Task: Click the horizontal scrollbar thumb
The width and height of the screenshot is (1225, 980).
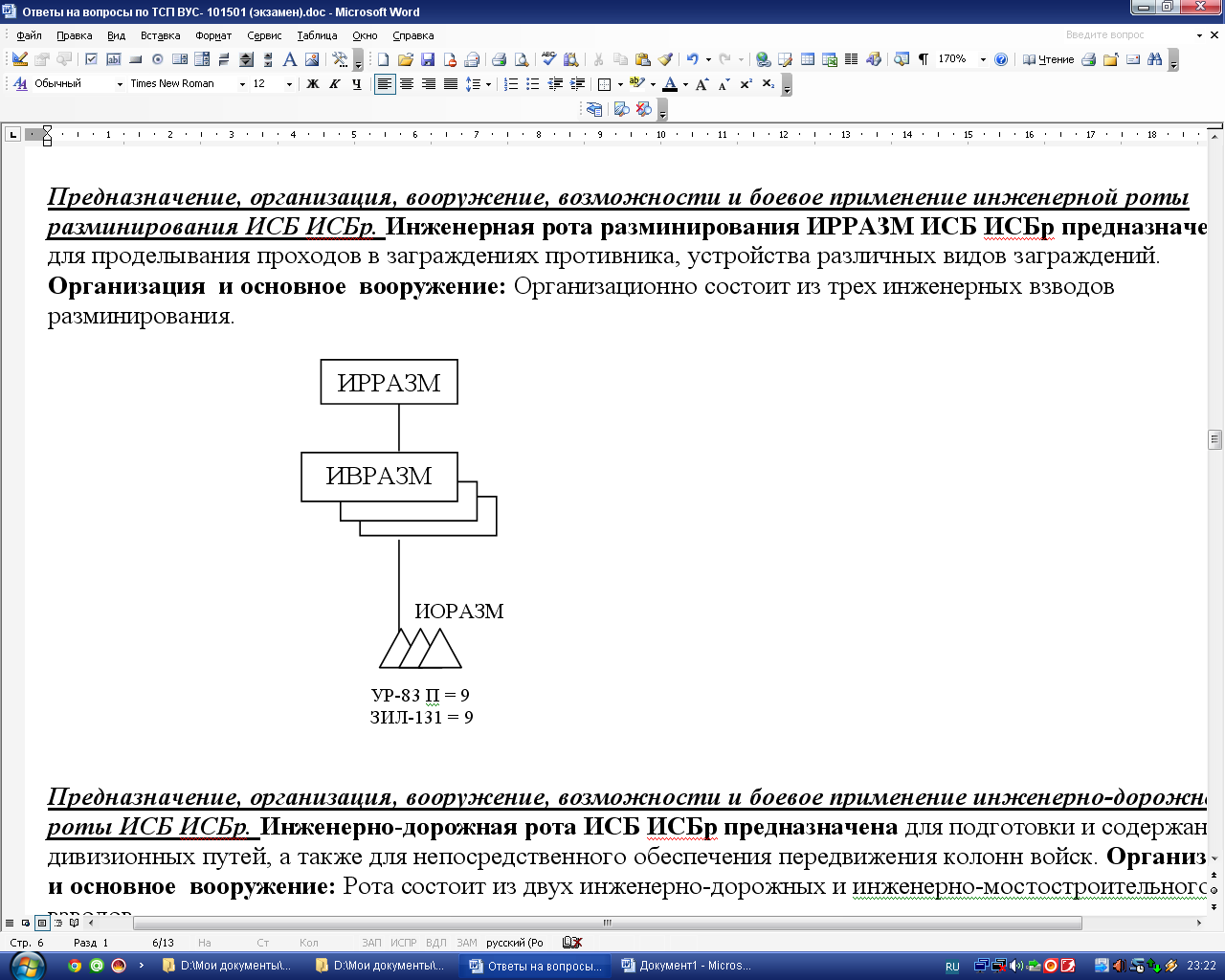Action: pos(607,924)
